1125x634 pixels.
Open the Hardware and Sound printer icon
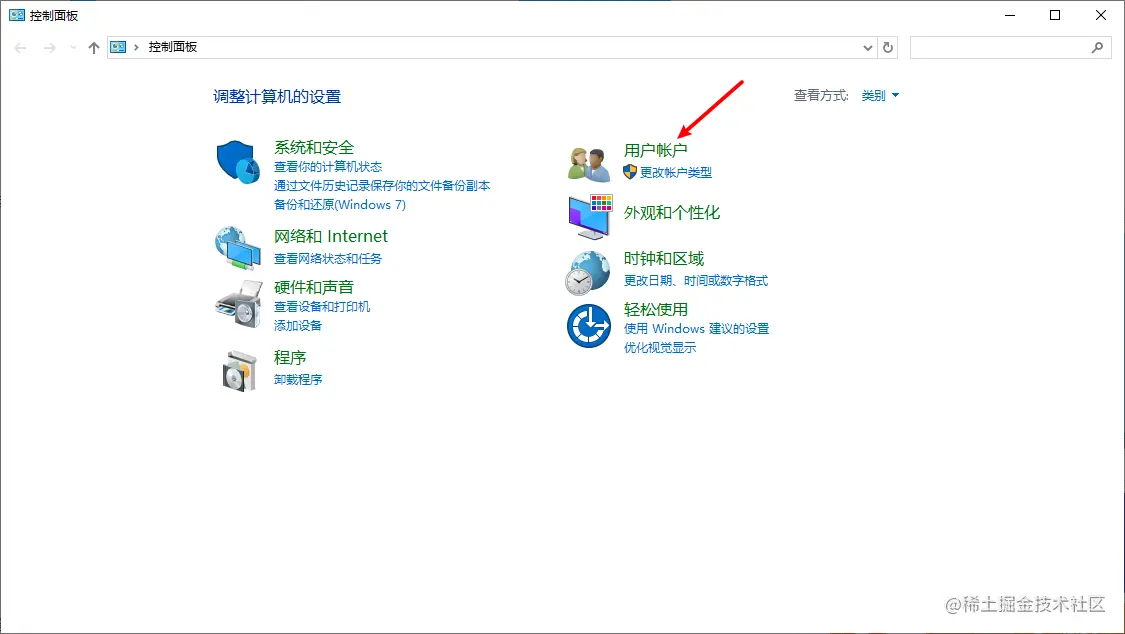239,304
